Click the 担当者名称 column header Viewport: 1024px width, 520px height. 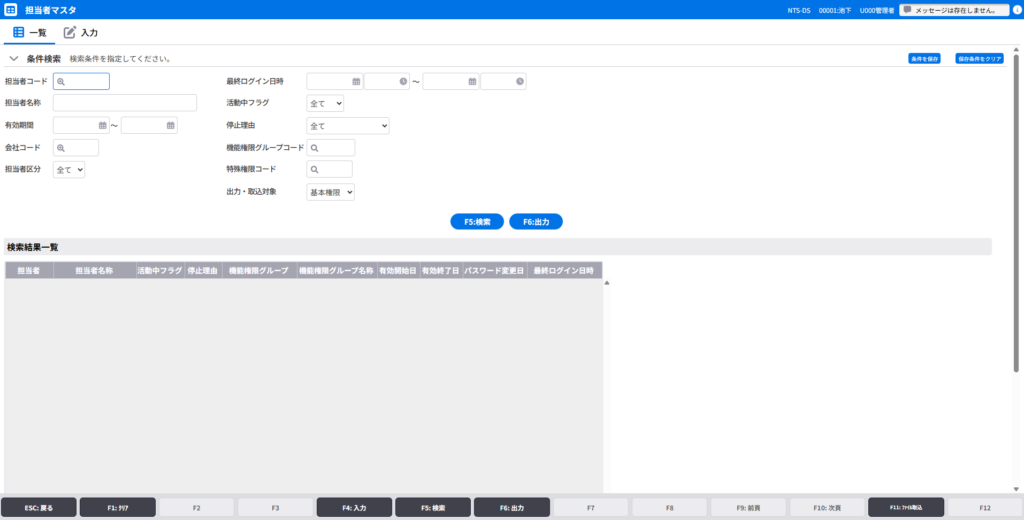pos(95,270)
